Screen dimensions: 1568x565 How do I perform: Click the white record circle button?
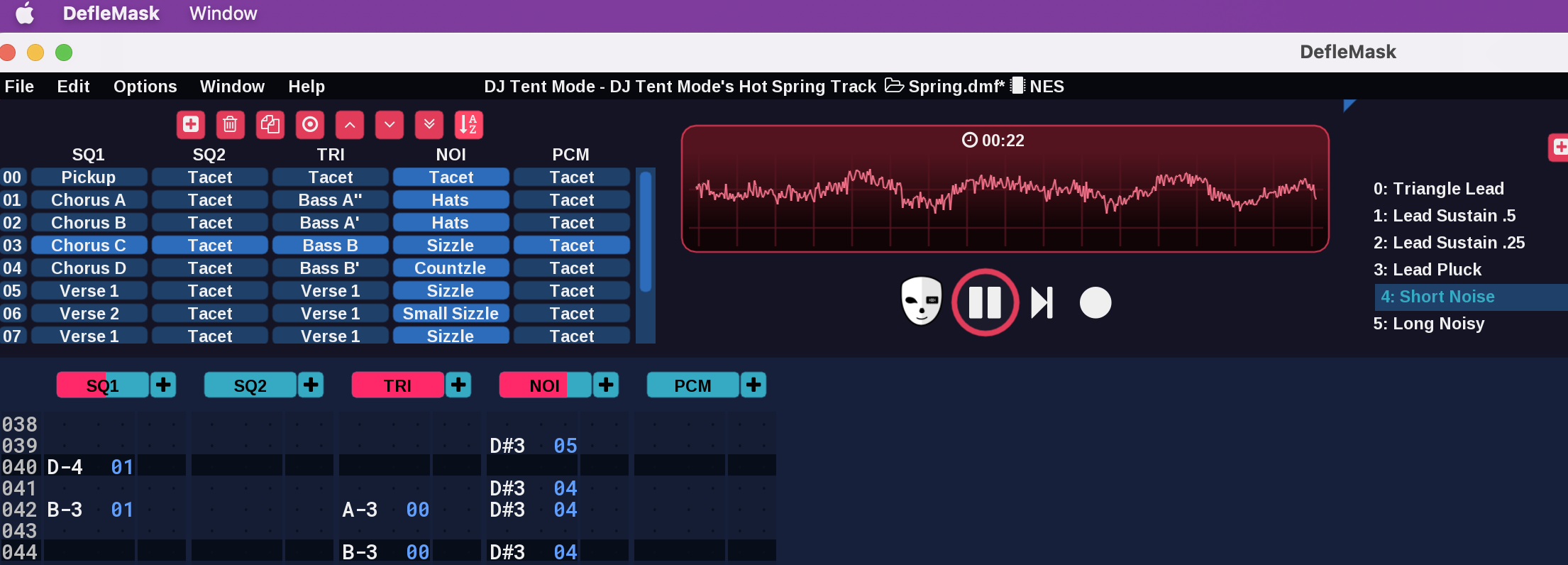tap(1095, 303)
